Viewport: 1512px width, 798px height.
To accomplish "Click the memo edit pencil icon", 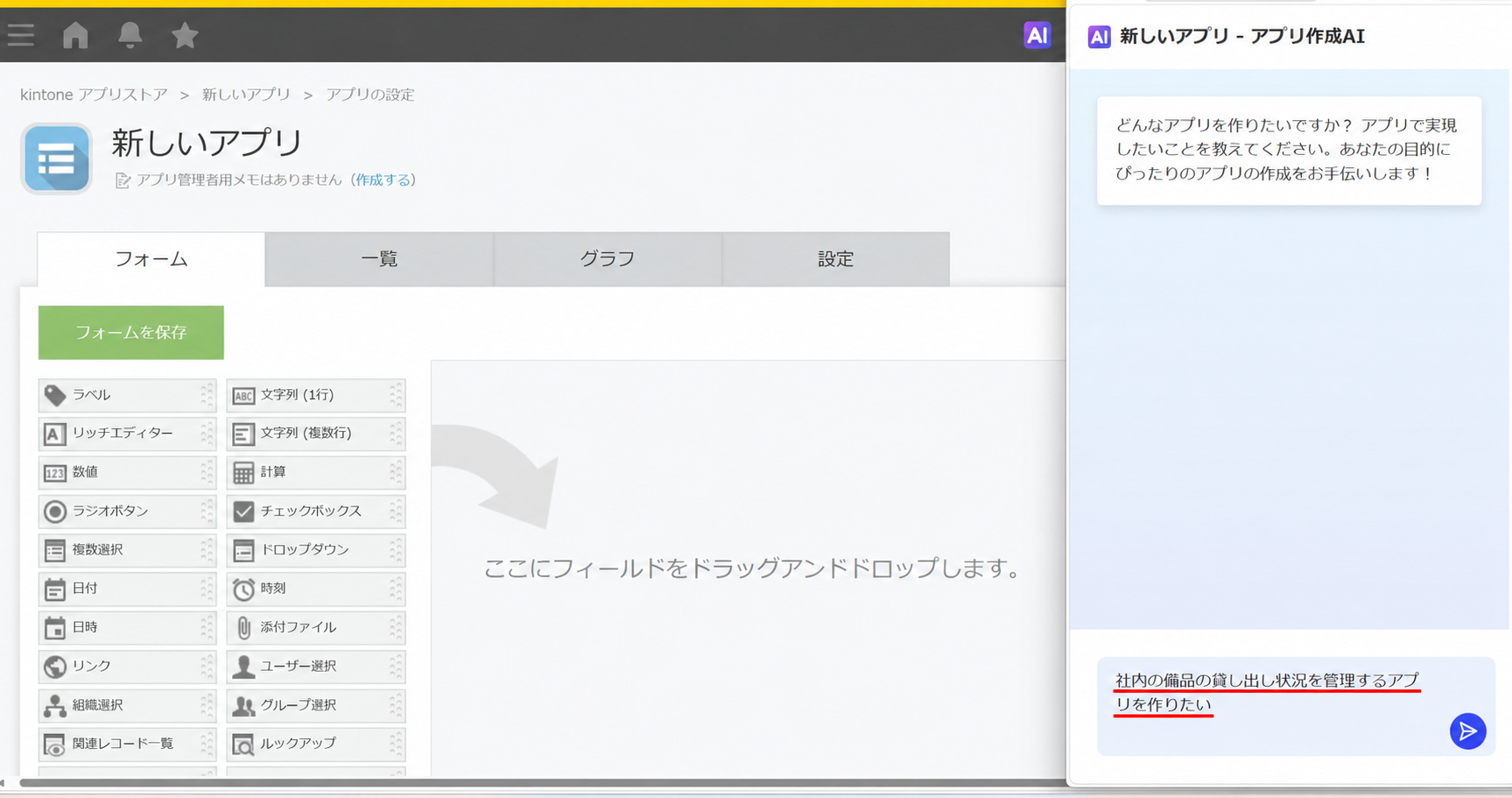I will [123, 180].
